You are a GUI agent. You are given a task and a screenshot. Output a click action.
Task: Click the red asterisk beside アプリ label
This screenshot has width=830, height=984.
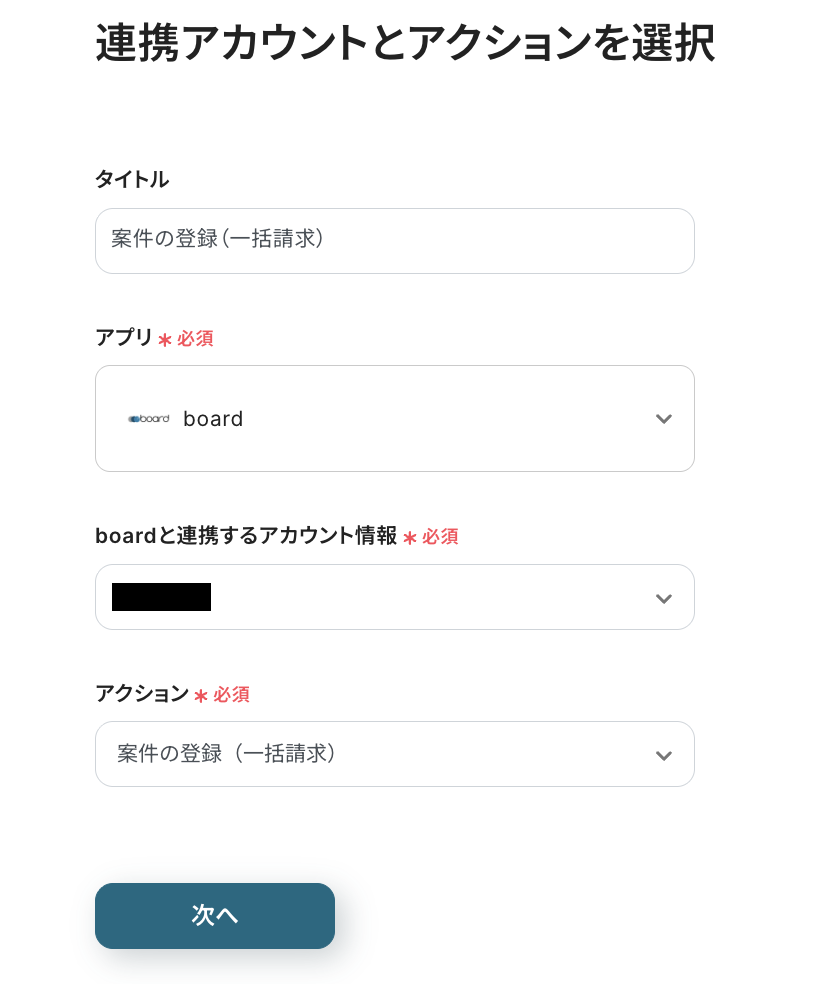pyautogui.click(x=165, y=340)
